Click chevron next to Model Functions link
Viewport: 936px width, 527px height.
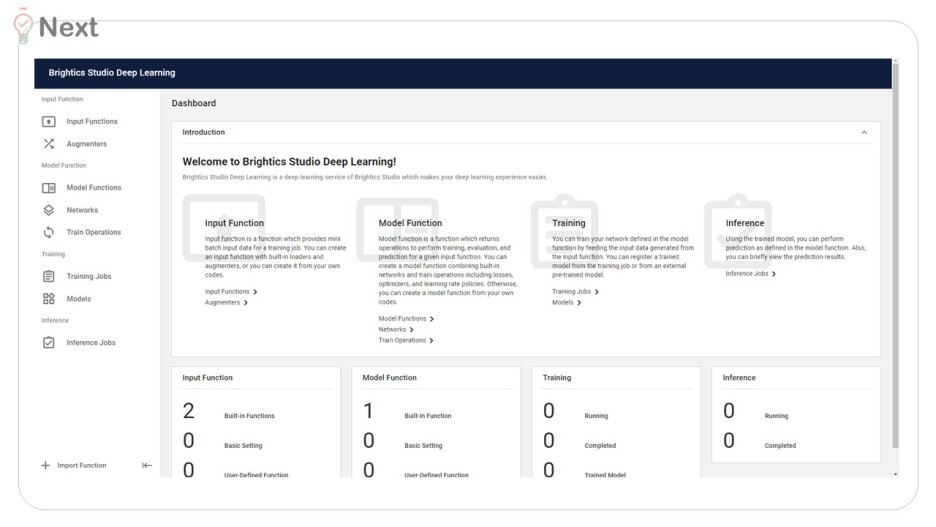432,319
